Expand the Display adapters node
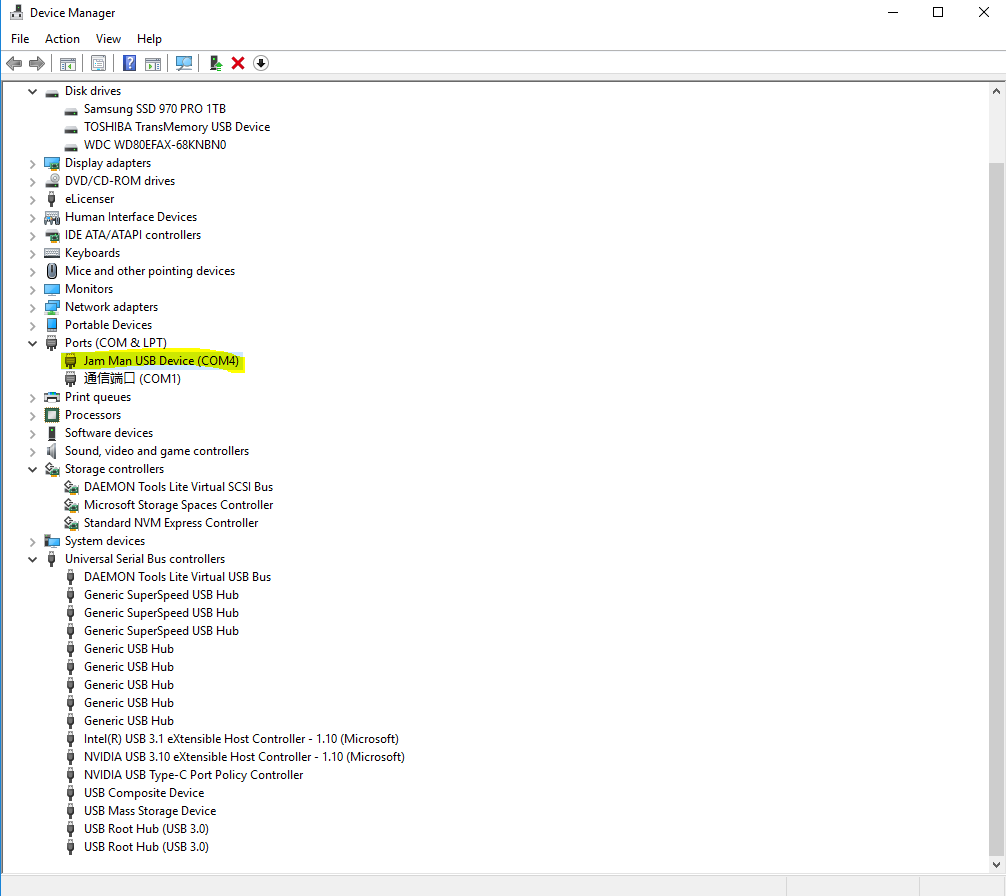This screenshot has width=1006, height=896. coord(33,164)
